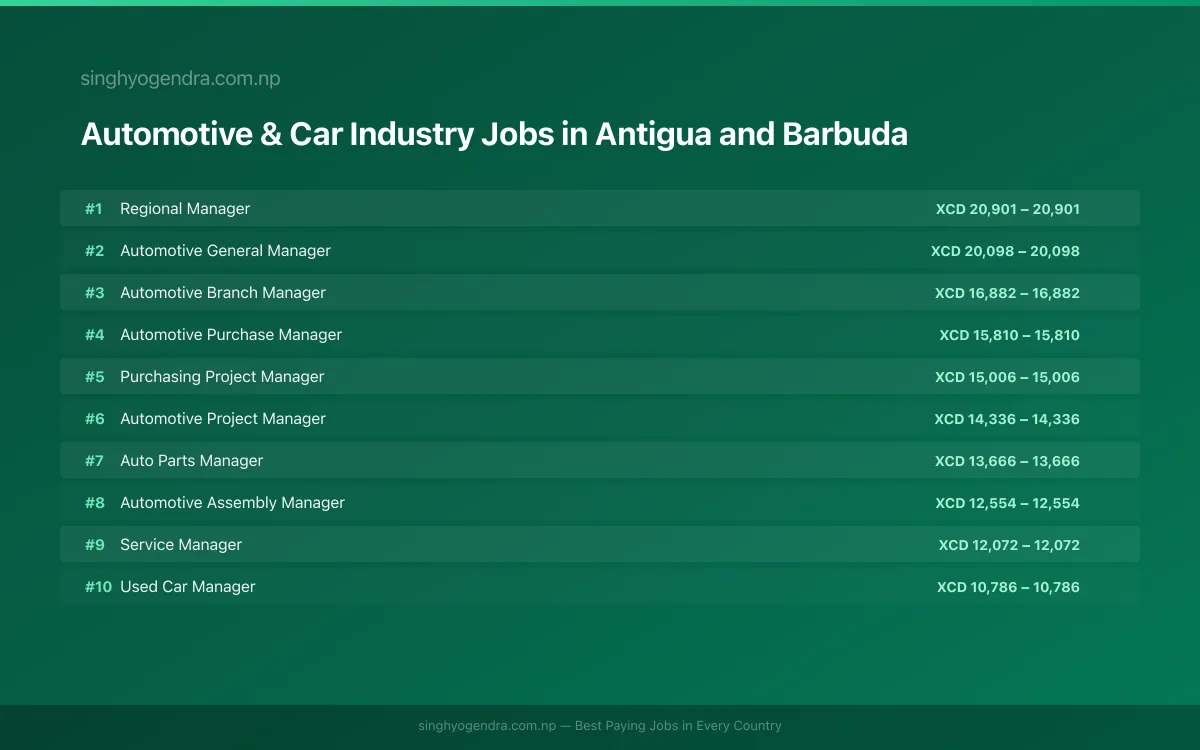Select the salary XCD 10,786 – 10,786

pyautogui.click(x=1008, y=587)
